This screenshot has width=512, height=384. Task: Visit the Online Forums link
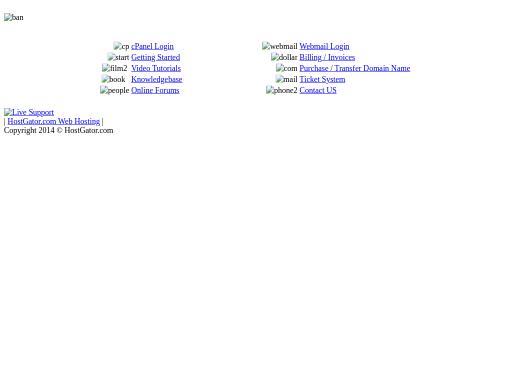point(155,90)
